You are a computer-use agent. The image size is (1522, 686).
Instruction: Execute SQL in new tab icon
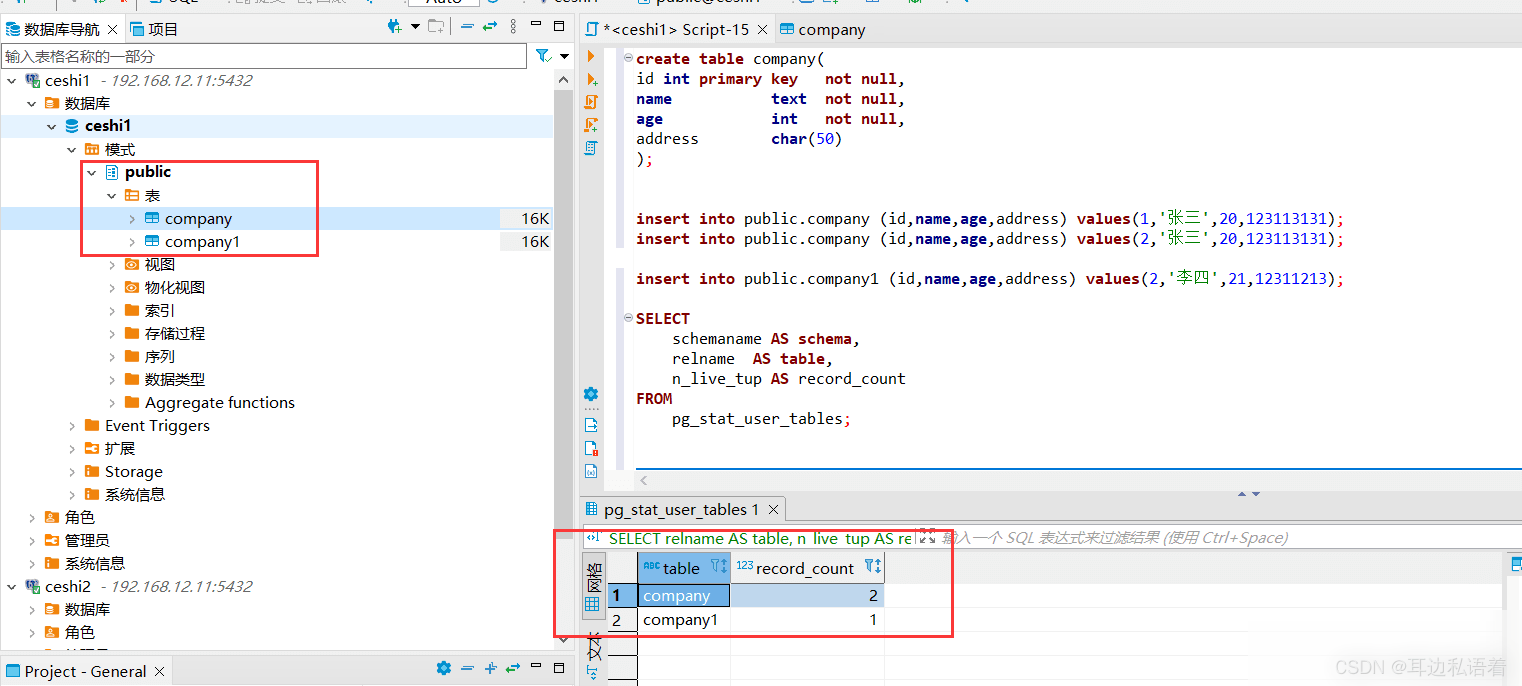(x=591, y=79)
